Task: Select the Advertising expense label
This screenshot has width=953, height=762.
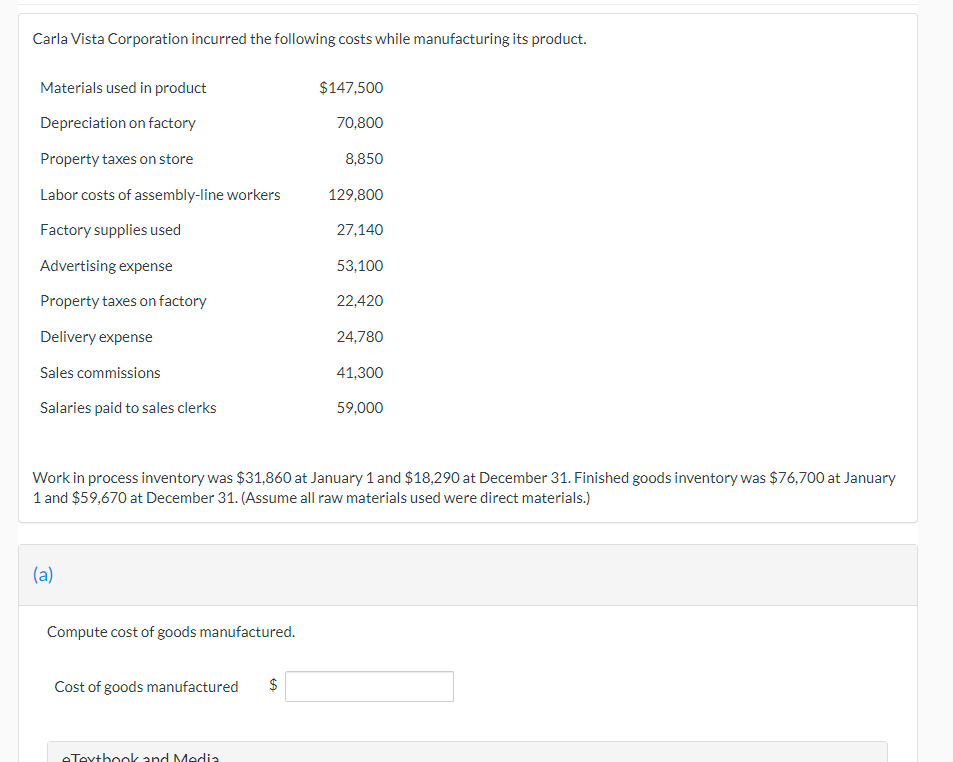Action: (x=106, y=265)
